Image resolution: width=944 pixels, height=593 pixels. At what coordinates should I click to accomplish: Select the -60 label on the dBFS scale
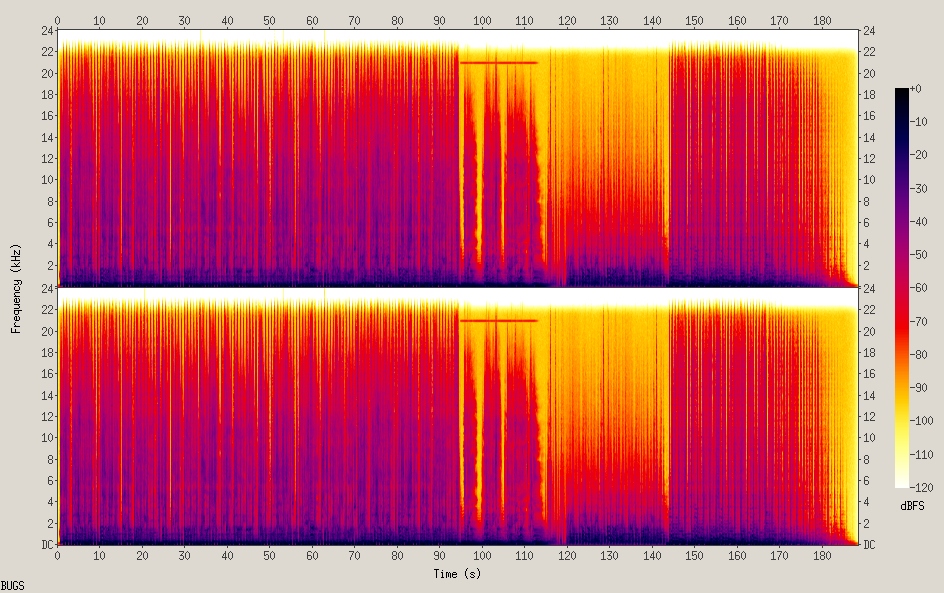tap(926, 288)
